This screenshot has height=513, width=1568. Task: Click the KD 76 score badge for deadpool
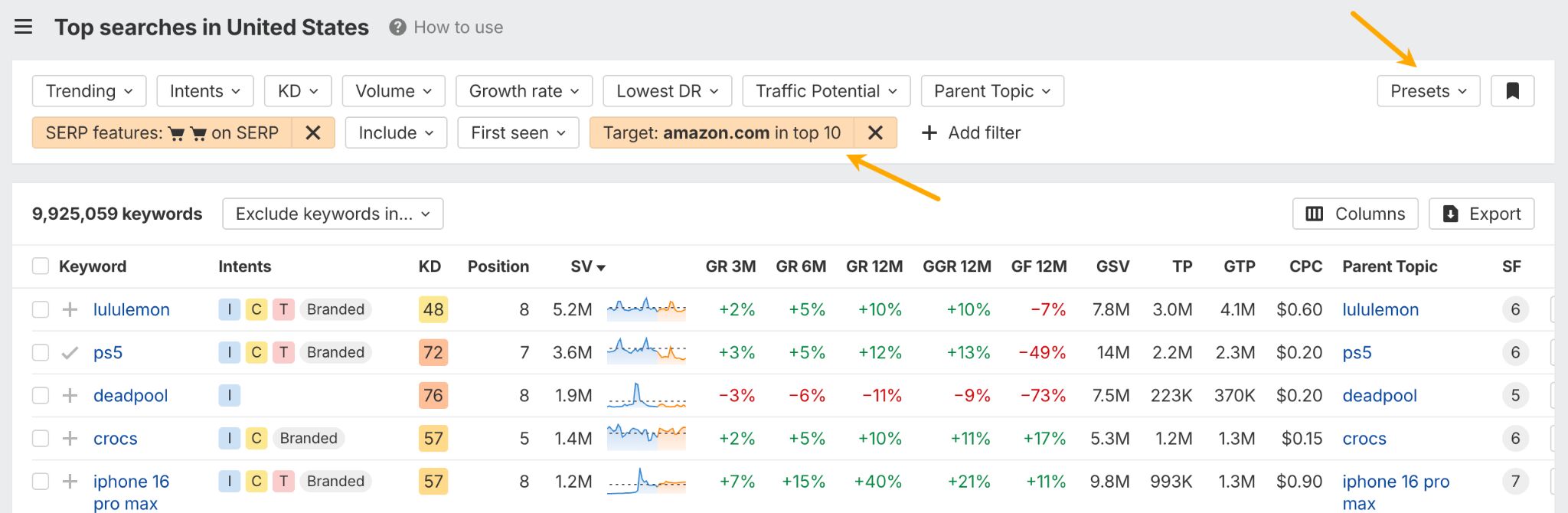[433, 396]
